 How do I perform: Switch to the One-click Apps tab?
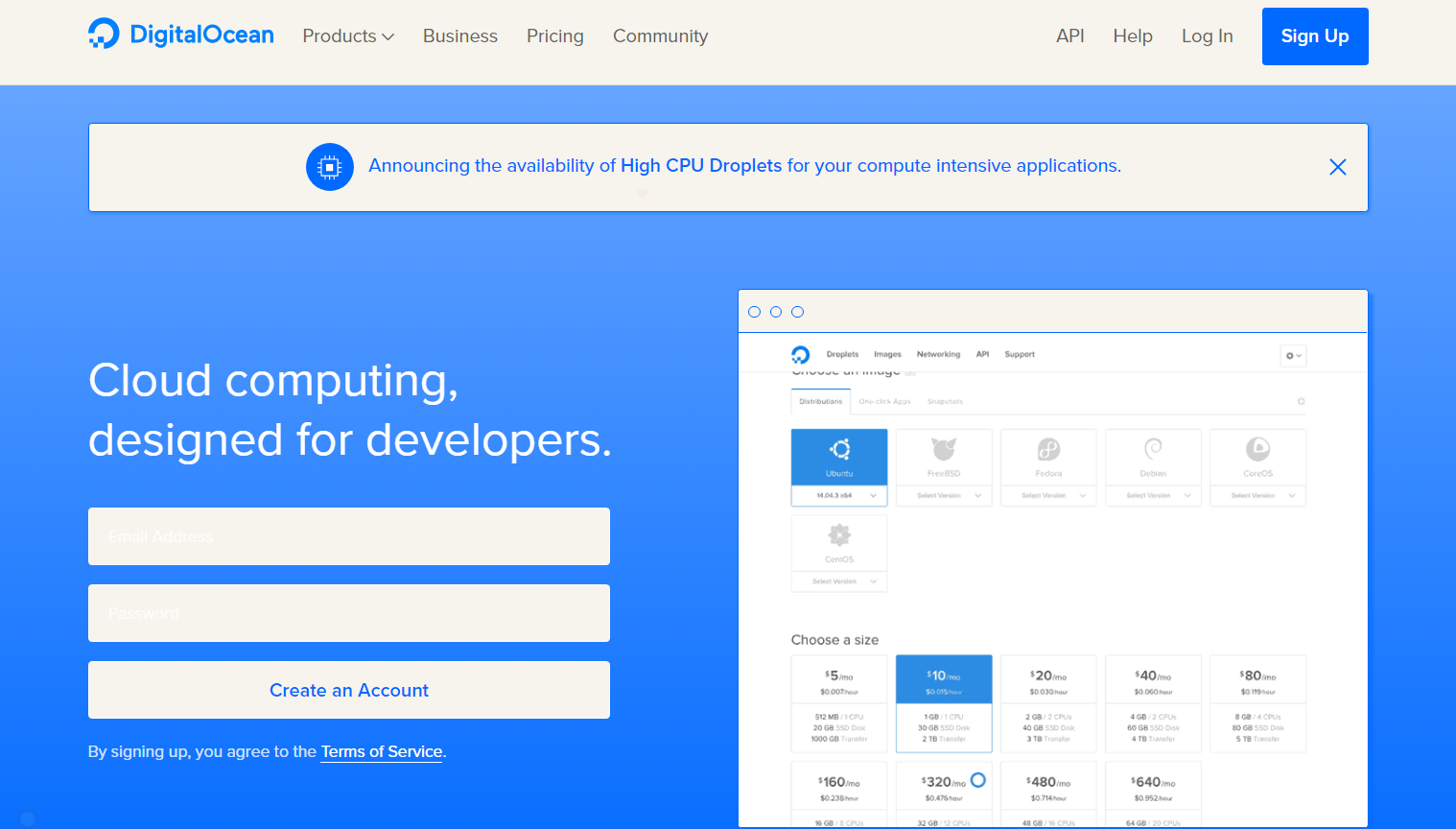884,401
